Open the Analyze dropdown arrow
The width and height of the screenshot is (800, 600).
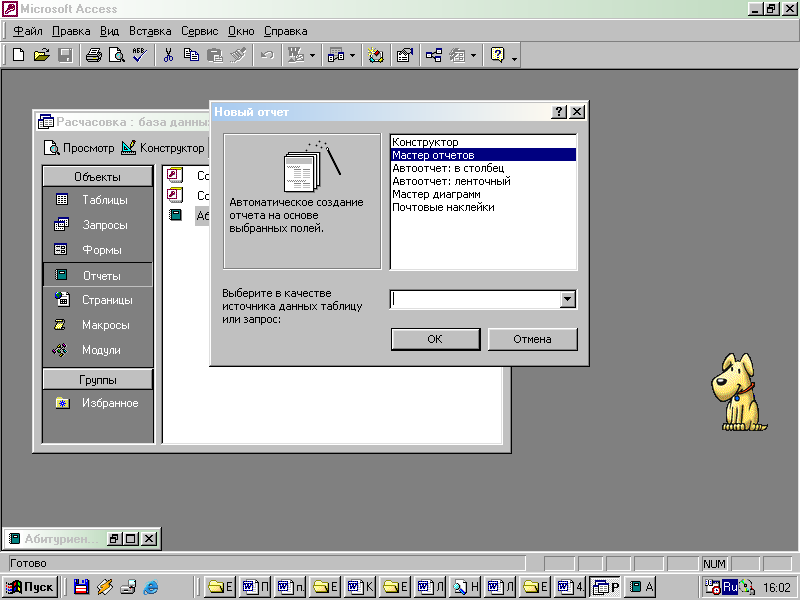[352, 55]
